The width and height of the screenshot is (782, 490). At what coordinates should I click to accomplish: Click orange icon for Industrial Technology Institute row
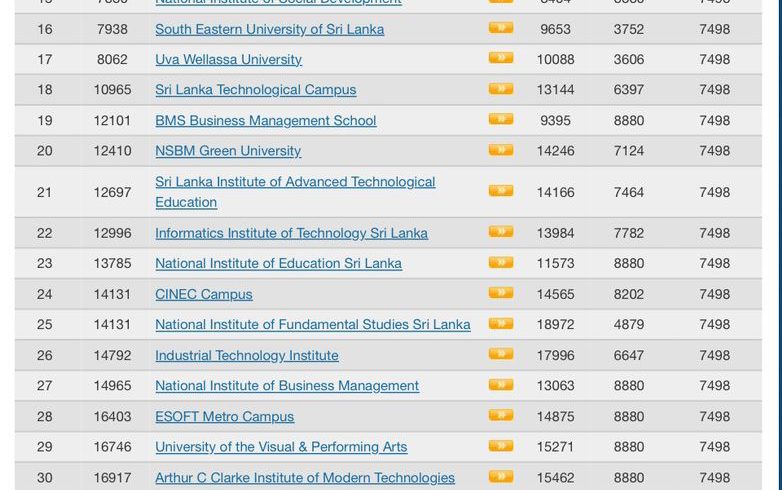point(500,354)
